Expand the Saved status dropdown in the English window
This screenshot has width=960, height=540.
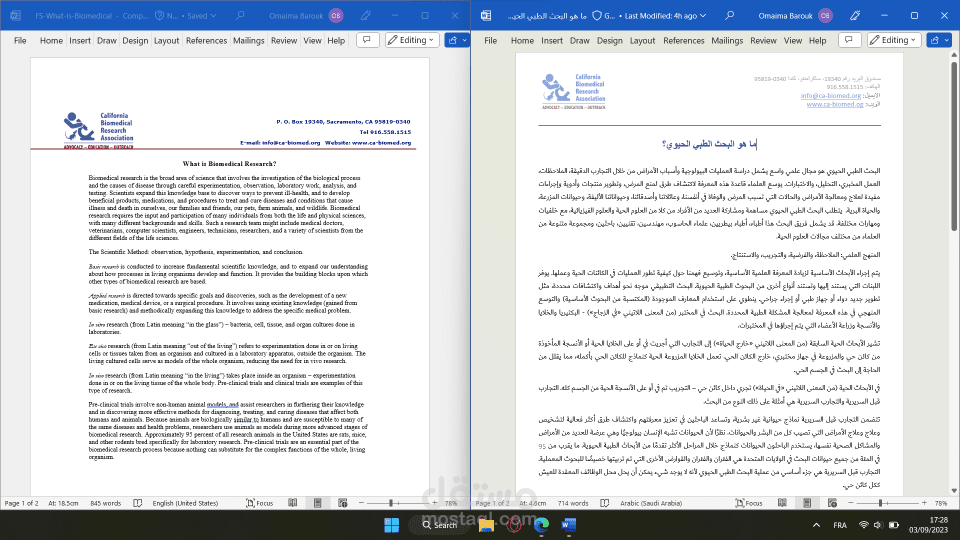click(202, 15)
